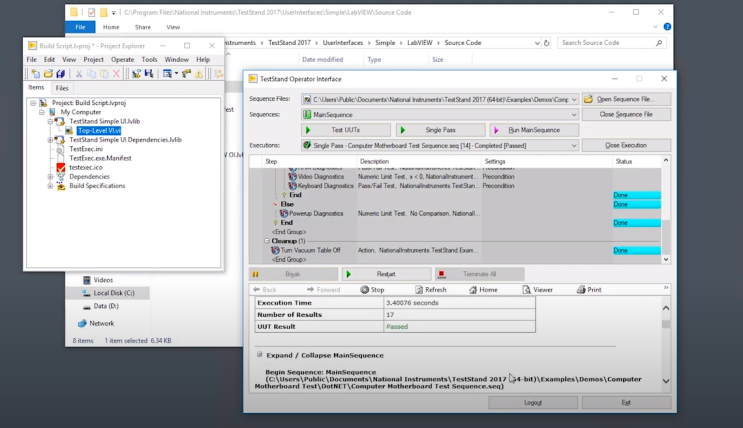Screen dimensions: 743x428
Task: Click New Project icon in Project Explorer toolbar
Action: [x=36, y=73]
